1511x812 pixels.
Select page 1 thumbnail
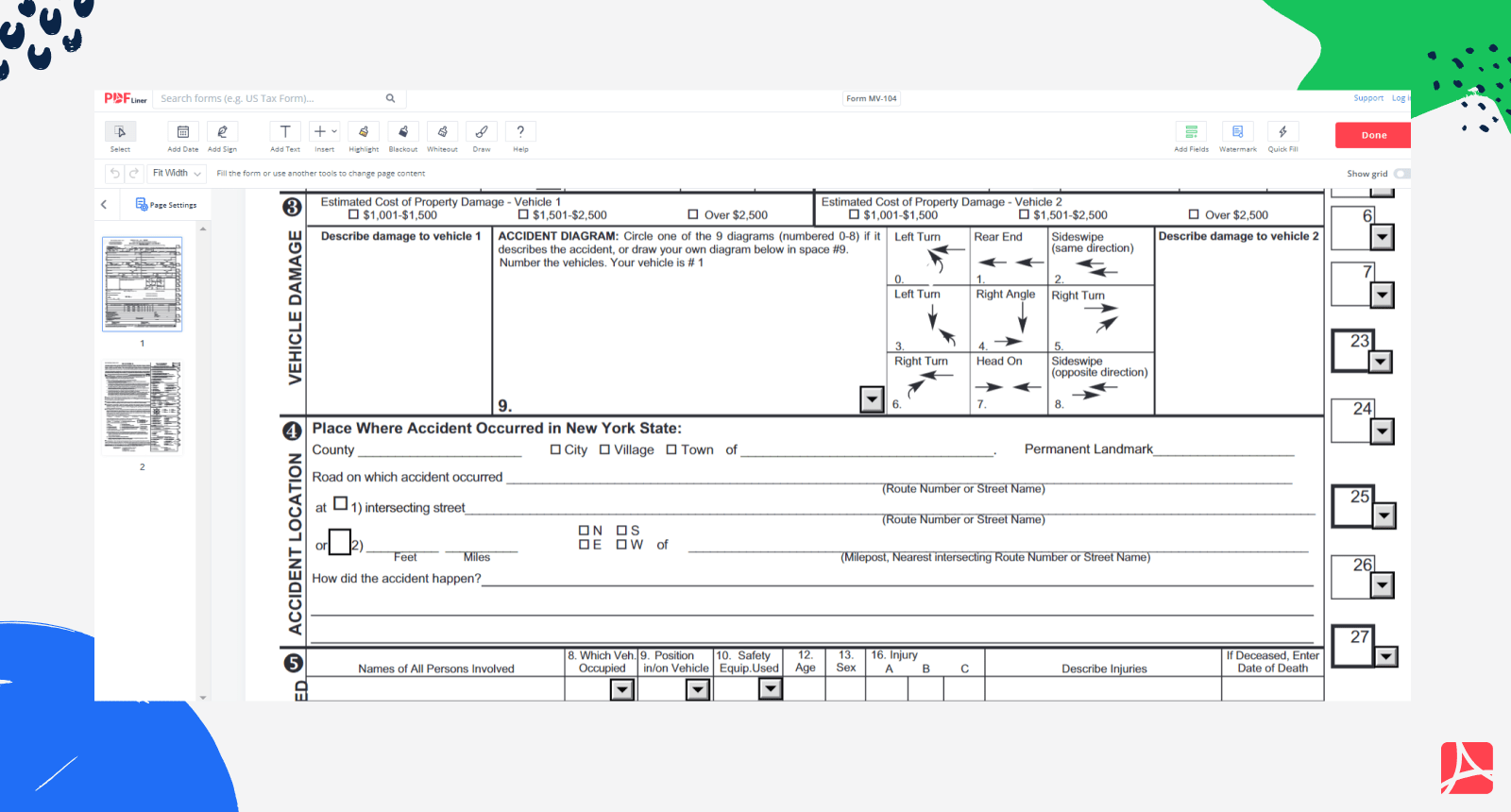pos(143,284)
